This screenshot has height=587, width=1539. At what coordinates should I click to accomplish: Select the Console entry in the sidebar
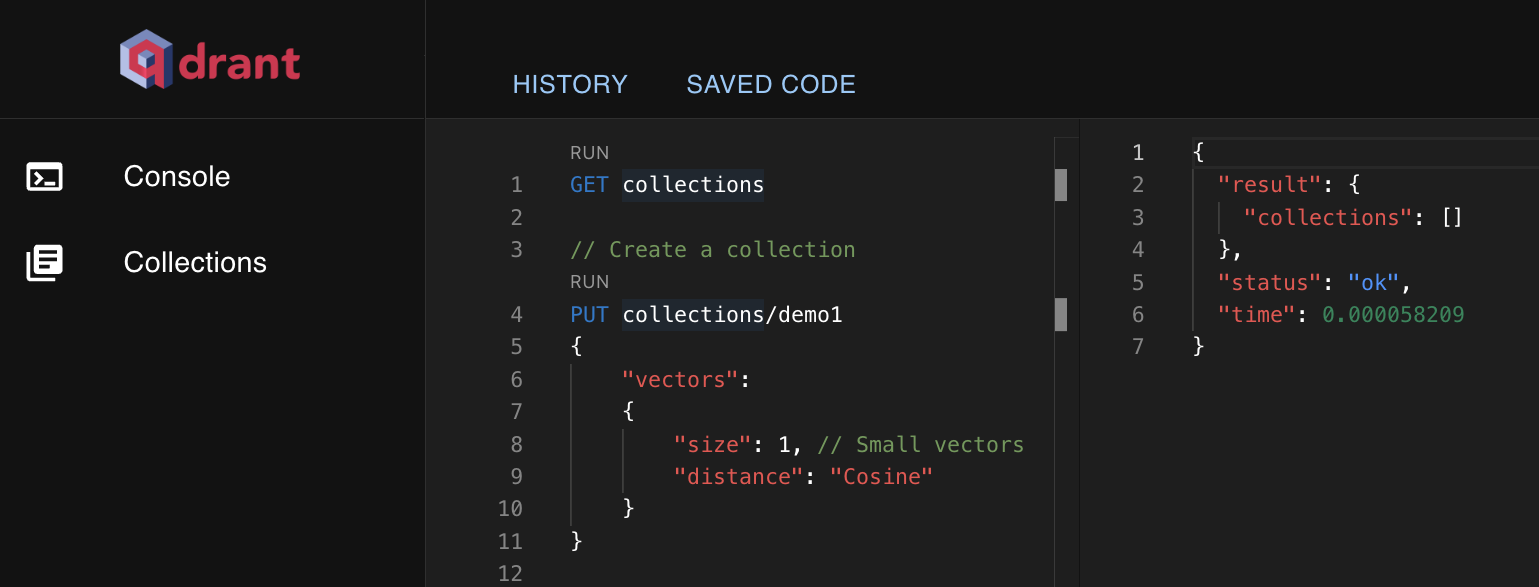[176, 176]
